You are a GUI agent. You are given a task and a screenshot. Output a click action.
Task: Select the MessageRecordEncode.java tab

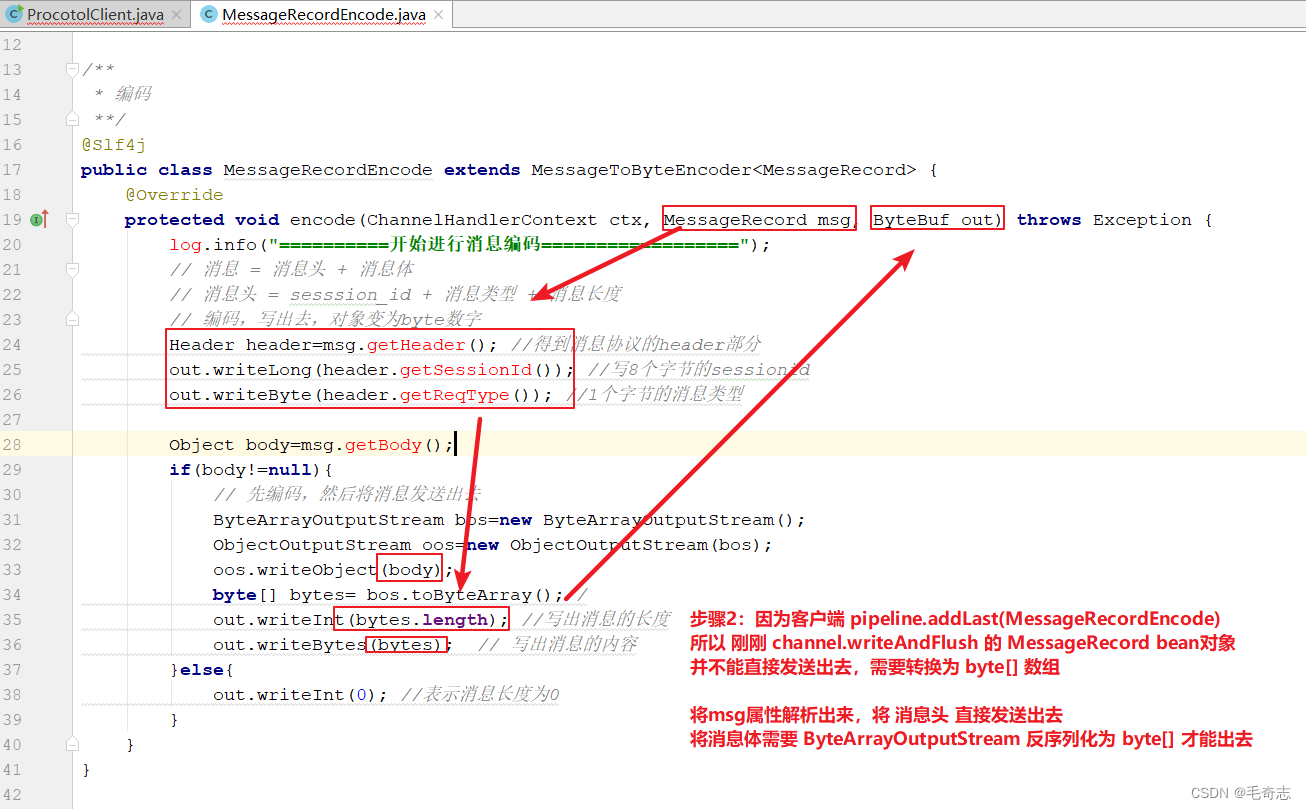click(323, 15)
